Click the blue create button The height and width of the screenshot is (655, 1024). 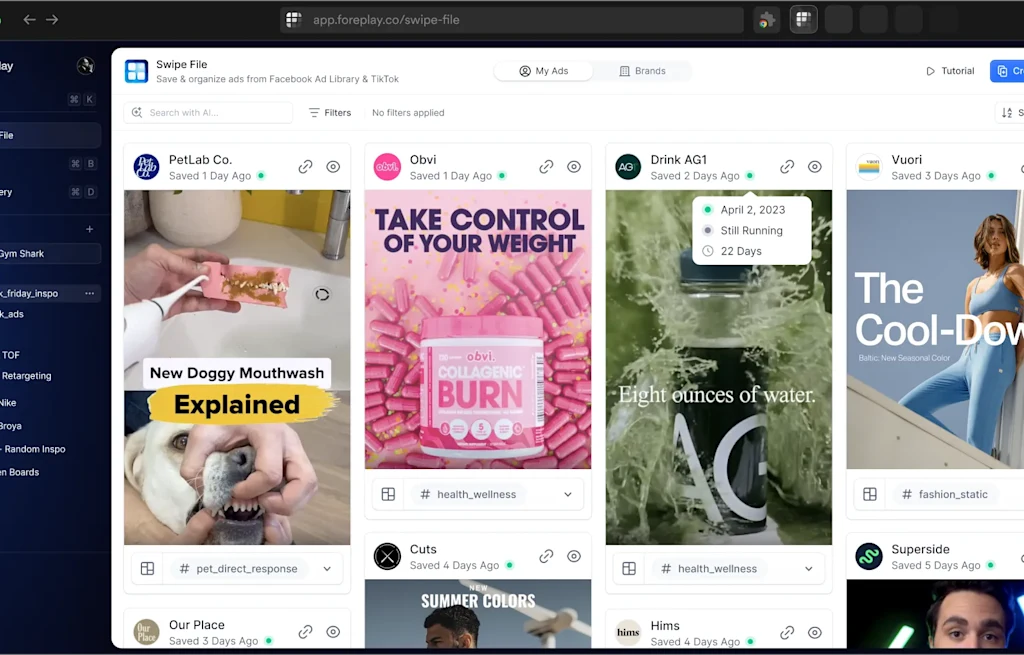point(1007,71)
